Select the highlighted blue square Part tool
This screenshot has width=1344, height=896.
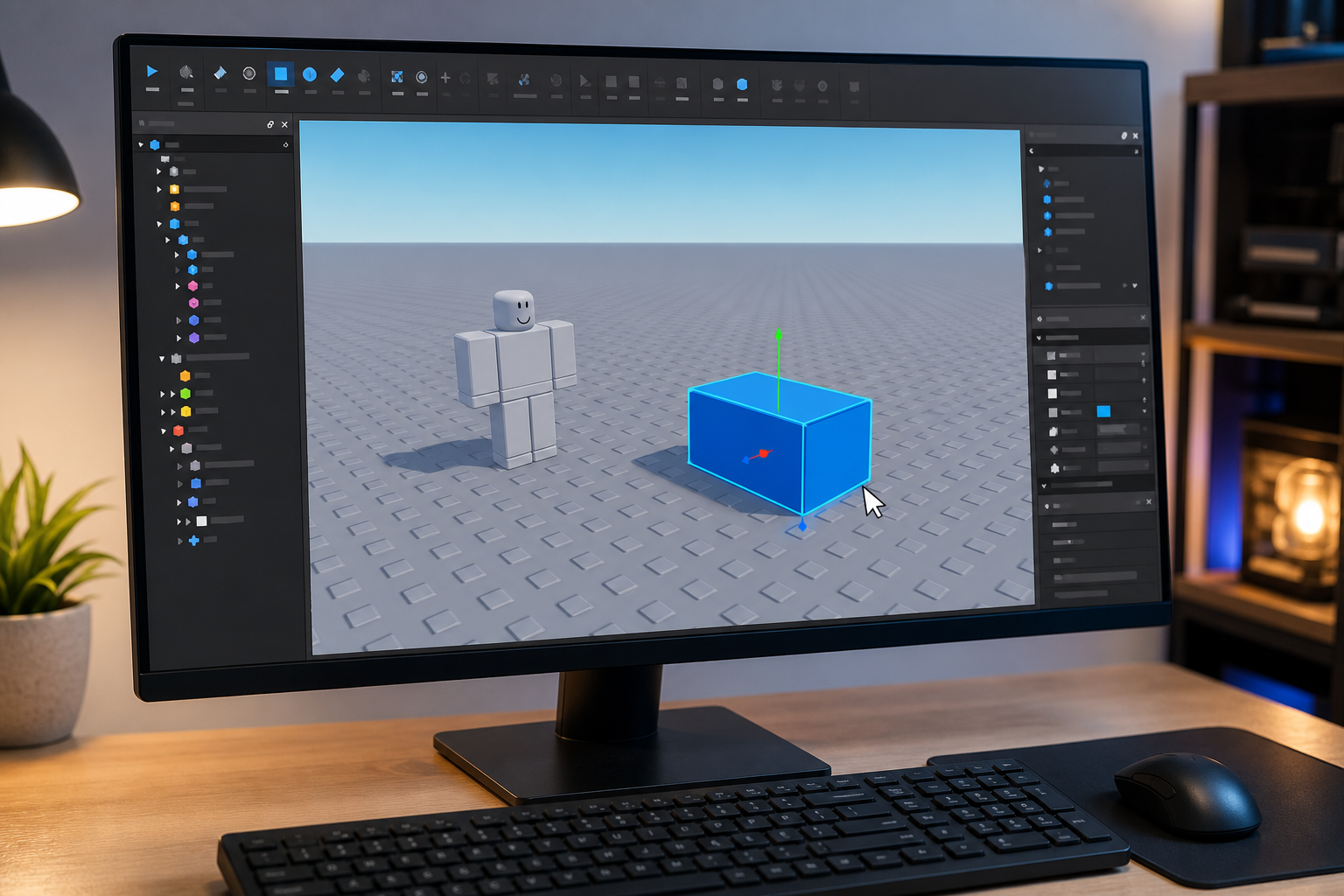(x=281, y=73)
